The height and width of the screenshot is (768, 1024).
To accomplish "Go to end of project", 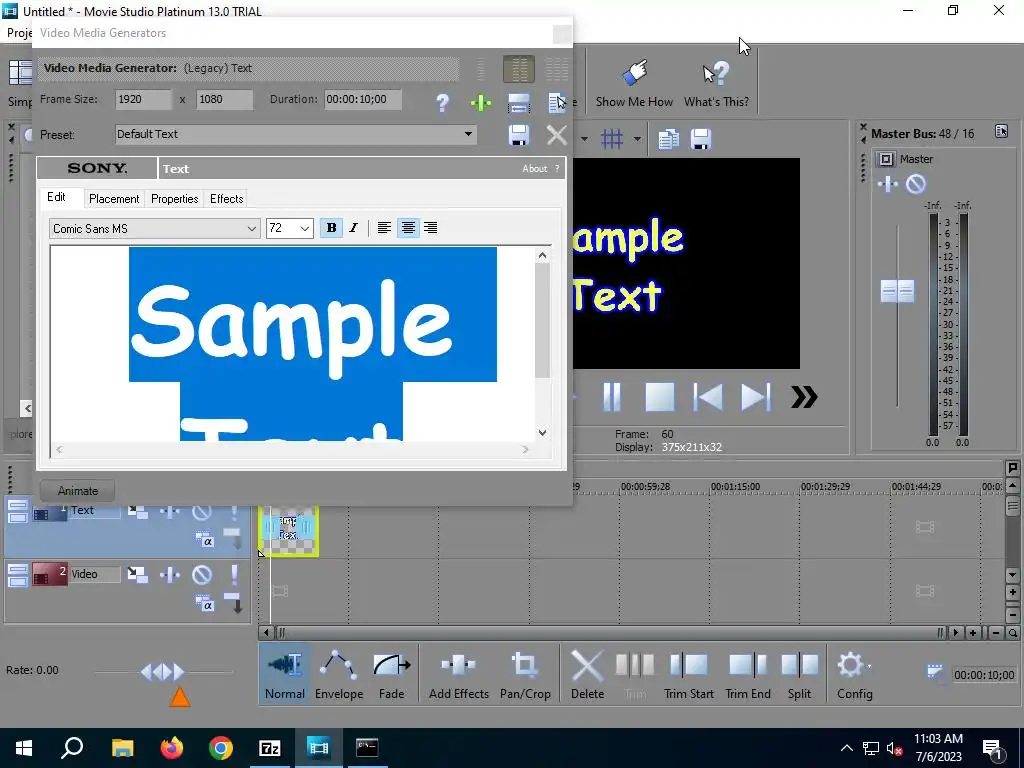I will pos(756,396).
